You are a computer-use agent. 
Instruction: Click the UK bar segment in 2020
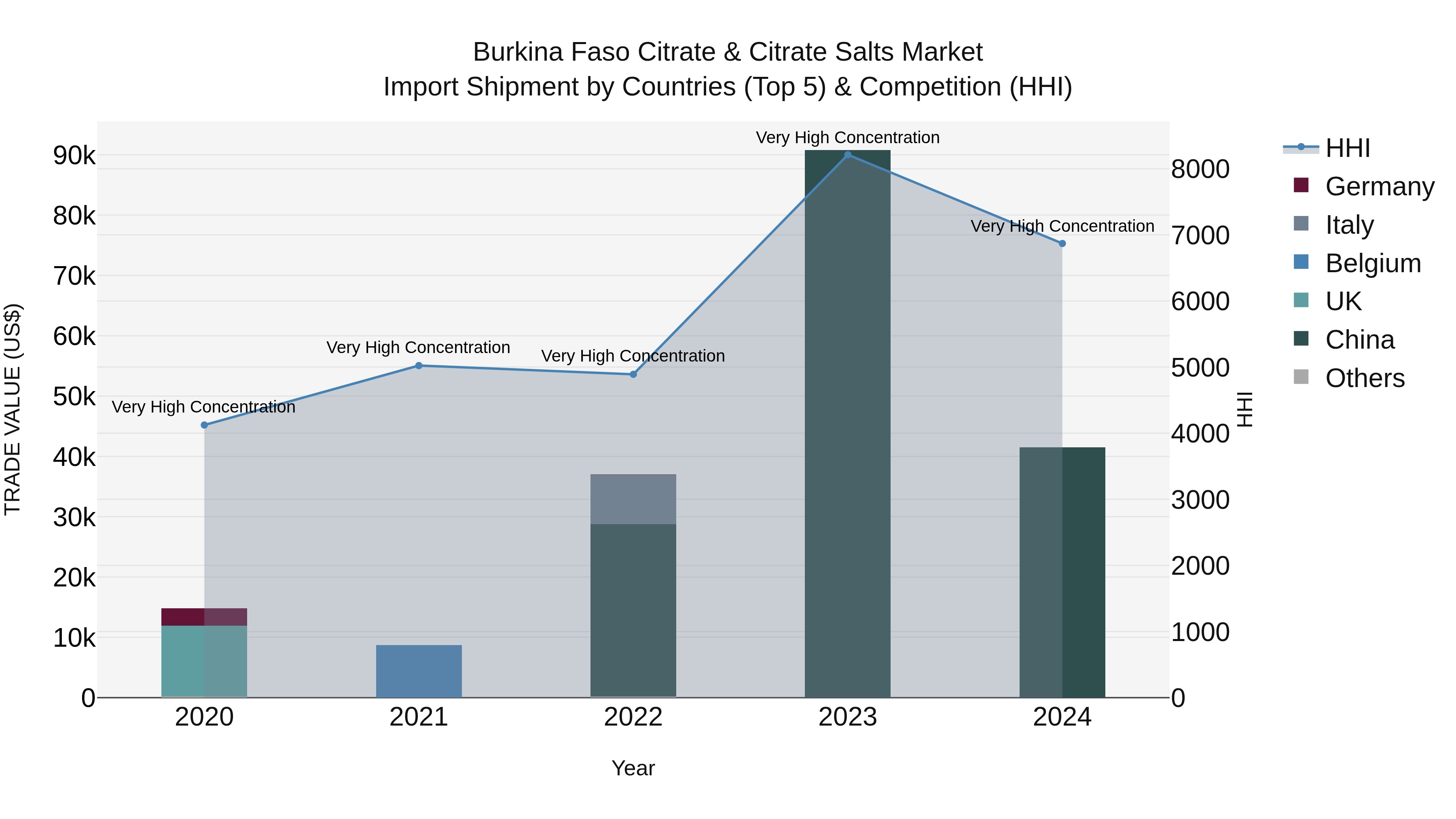(x=204, y=661)
